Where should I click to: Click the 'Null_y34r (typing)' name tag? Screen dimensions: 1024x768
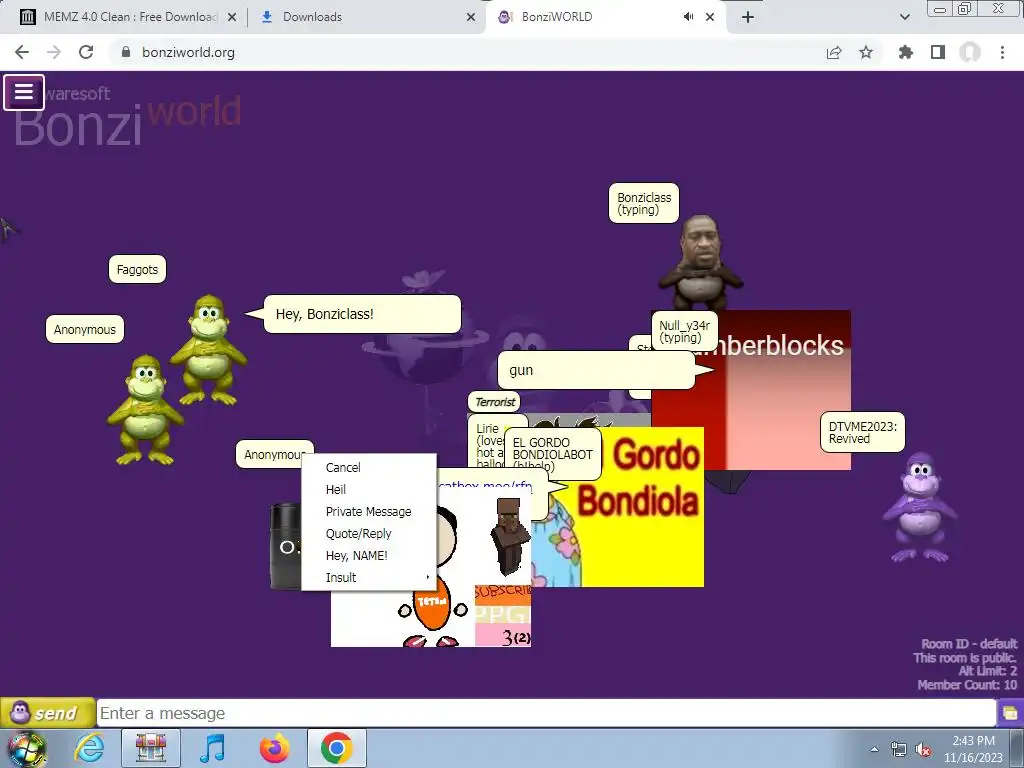pyautogui.click(x=684, y=331)
